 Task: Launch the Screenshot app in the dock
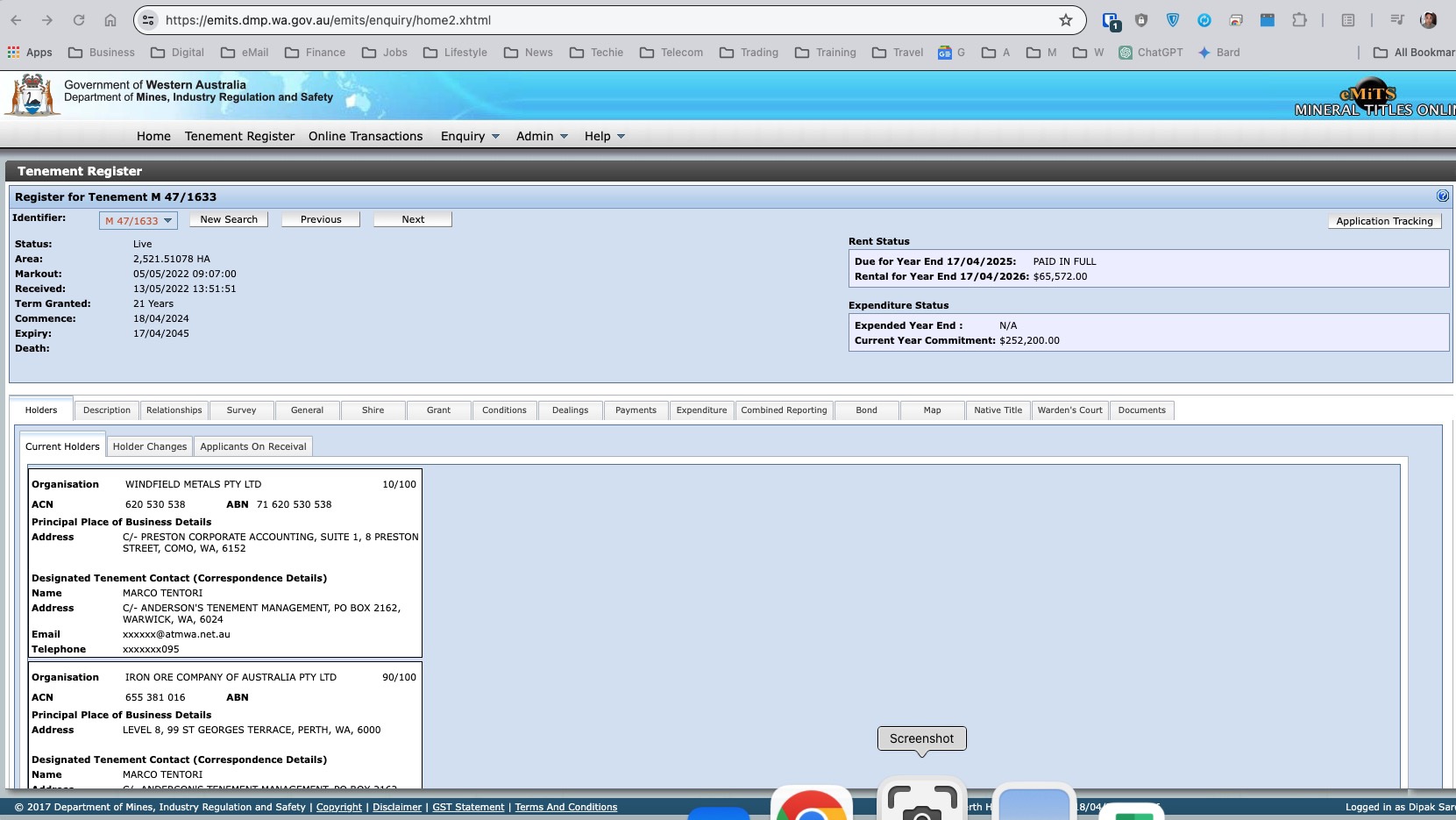click(x=922, y=800)
